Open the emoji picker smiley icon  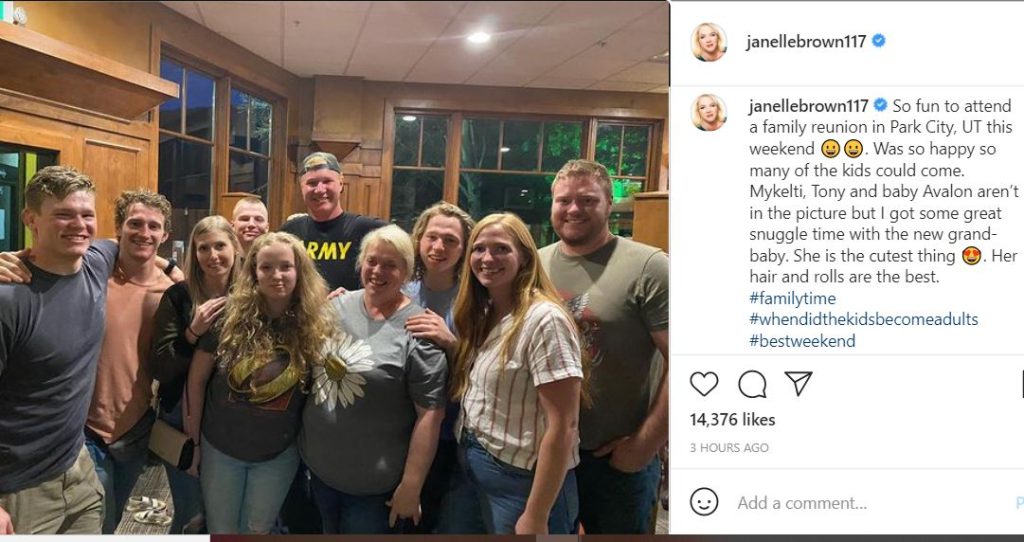pos(704,502)
